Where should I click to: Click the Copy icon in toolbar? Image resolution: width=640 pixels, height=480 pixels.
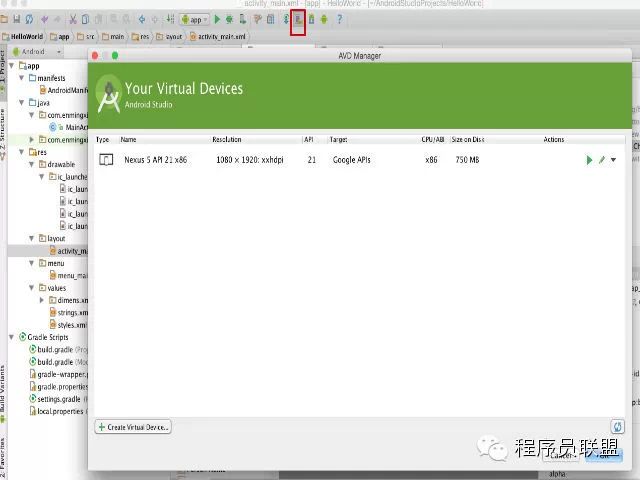click(85, 19)
